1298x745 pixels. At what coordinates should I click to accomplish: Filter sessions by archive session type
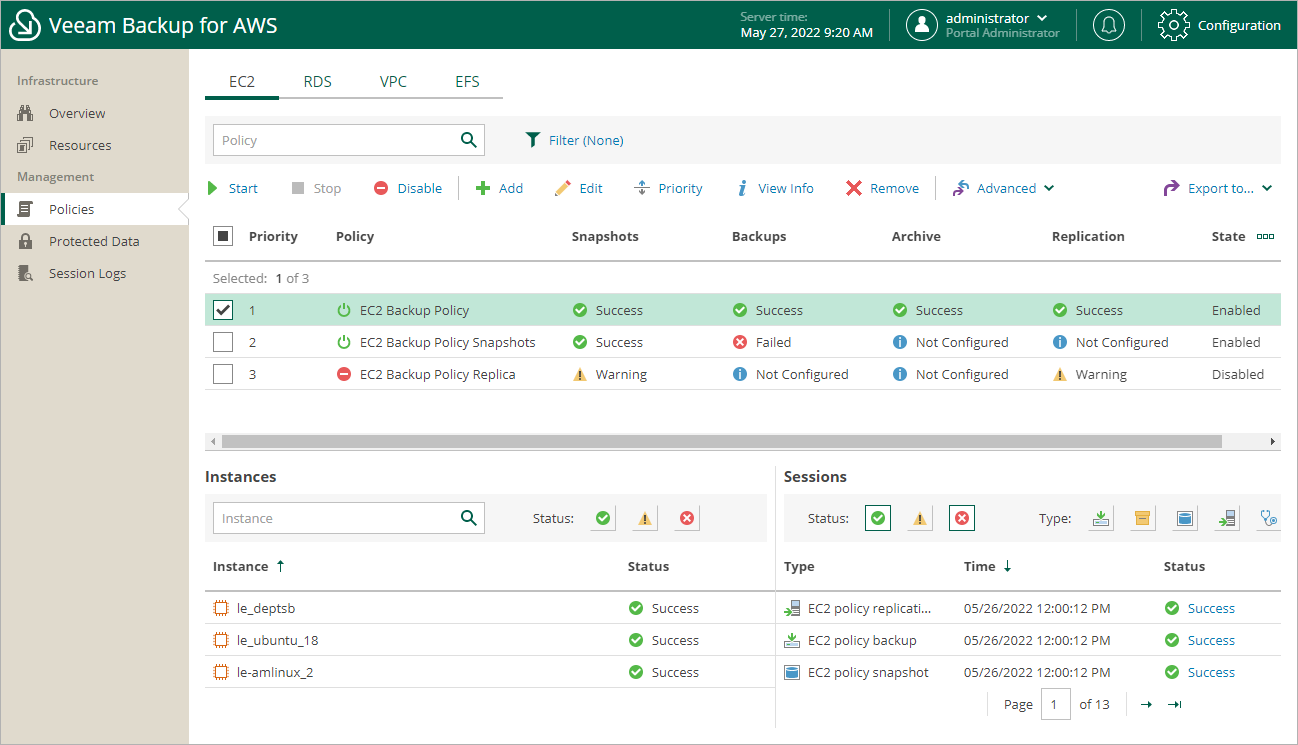(x=1142, y=518)
